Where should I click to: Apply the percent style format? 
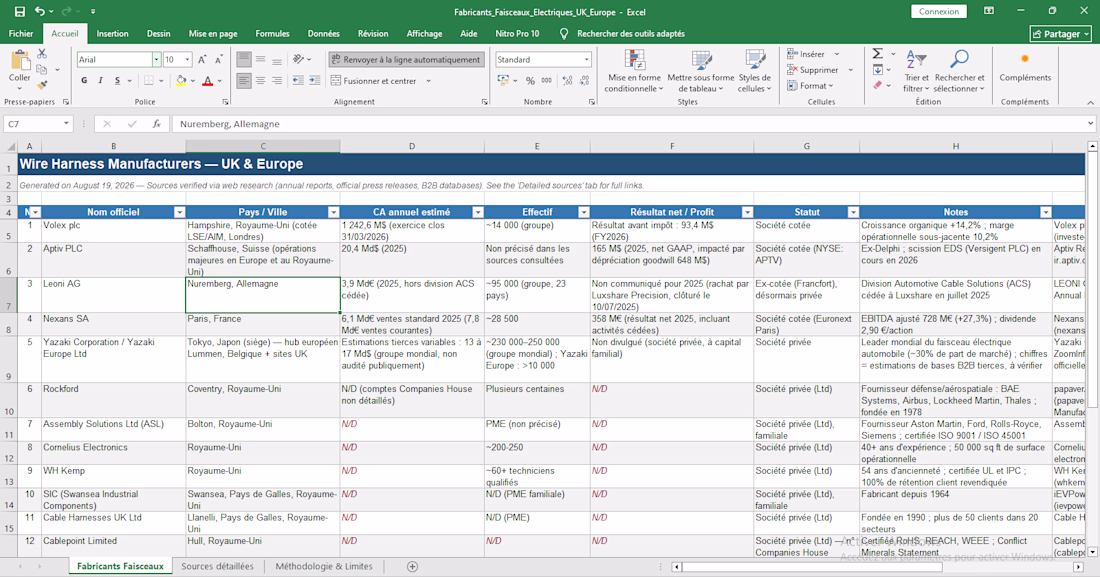530,81
